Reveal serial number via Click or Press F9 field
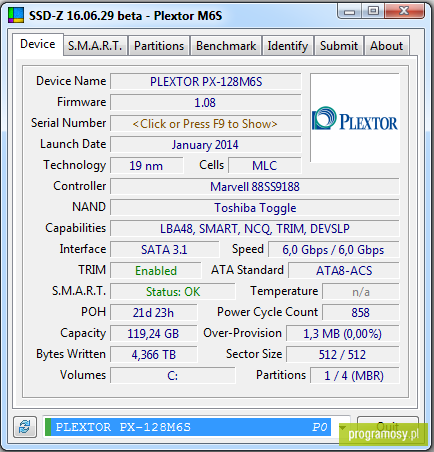The height and width of the screenshot is (452, 434). tap(206, 124)
